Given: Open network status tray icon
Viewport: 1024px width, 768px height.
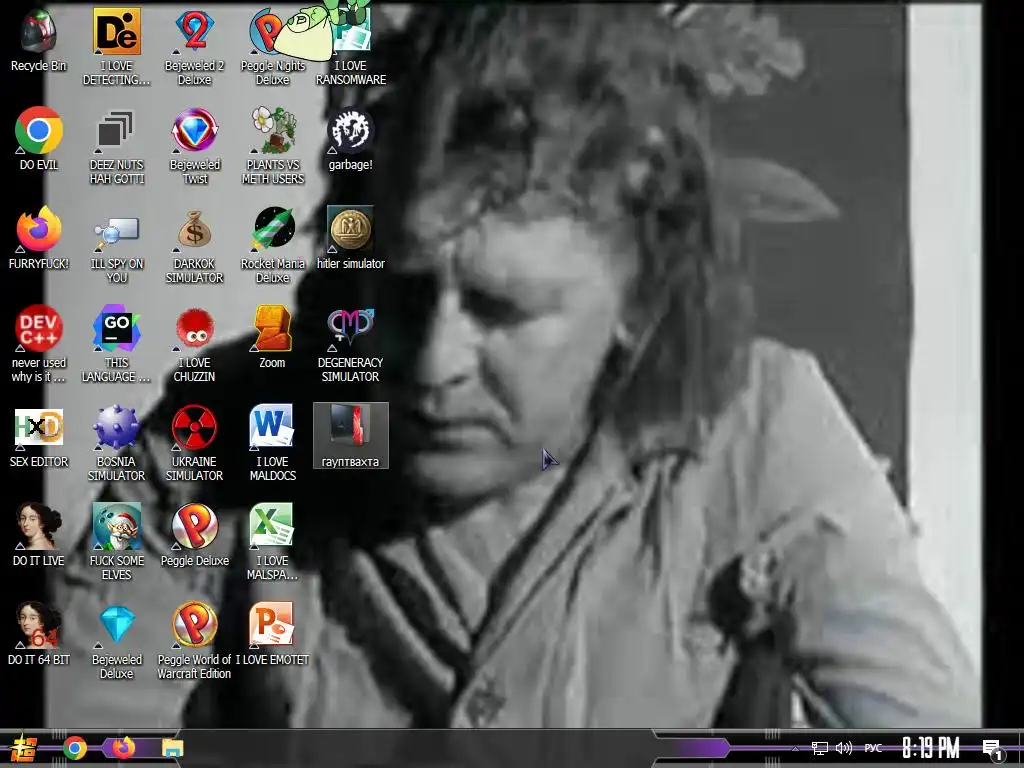Looking at the screenshot, I should [x=820, y=748].
